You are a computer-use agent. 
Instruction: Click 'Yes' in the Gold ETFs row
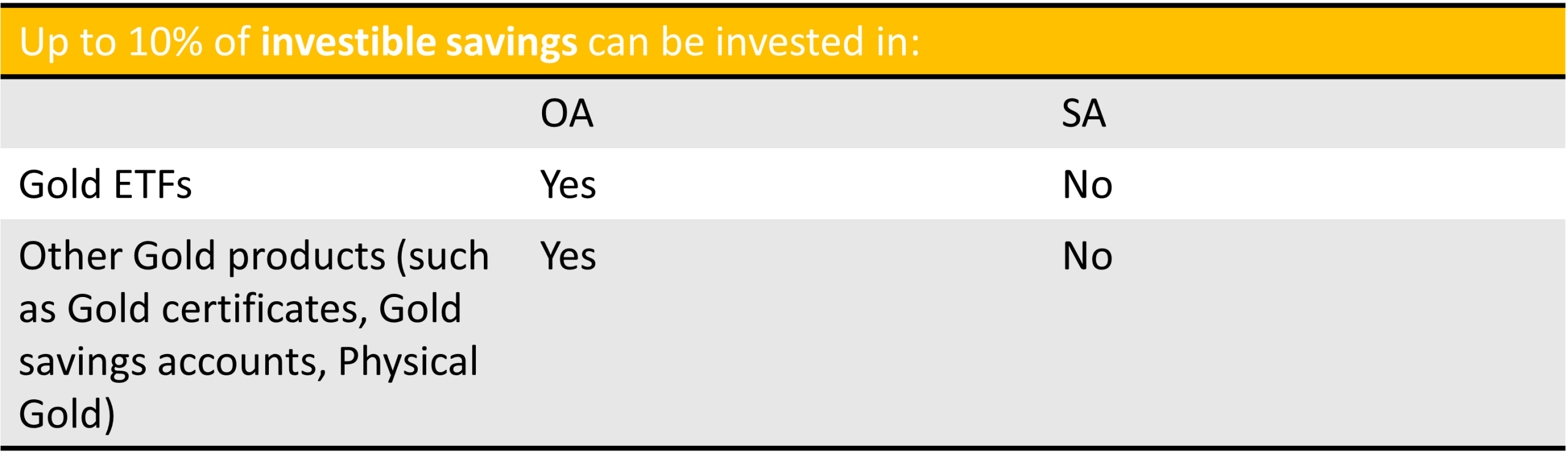[x=568, y=184]
